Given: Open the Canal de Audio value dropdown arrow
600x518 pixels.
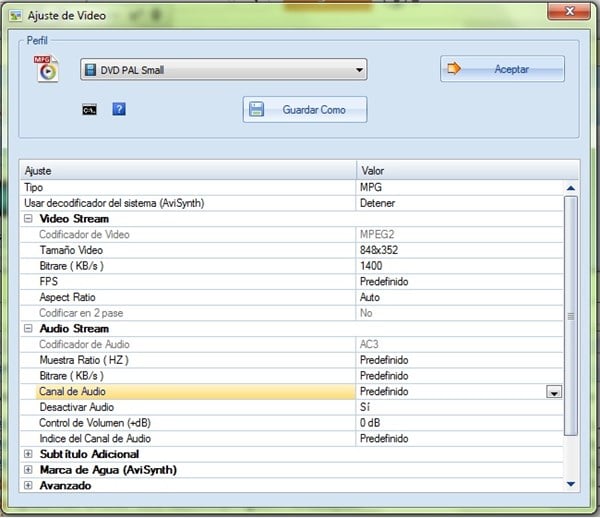Looking at the screenshot, I should pyautogui.click(x=553, y=393).
